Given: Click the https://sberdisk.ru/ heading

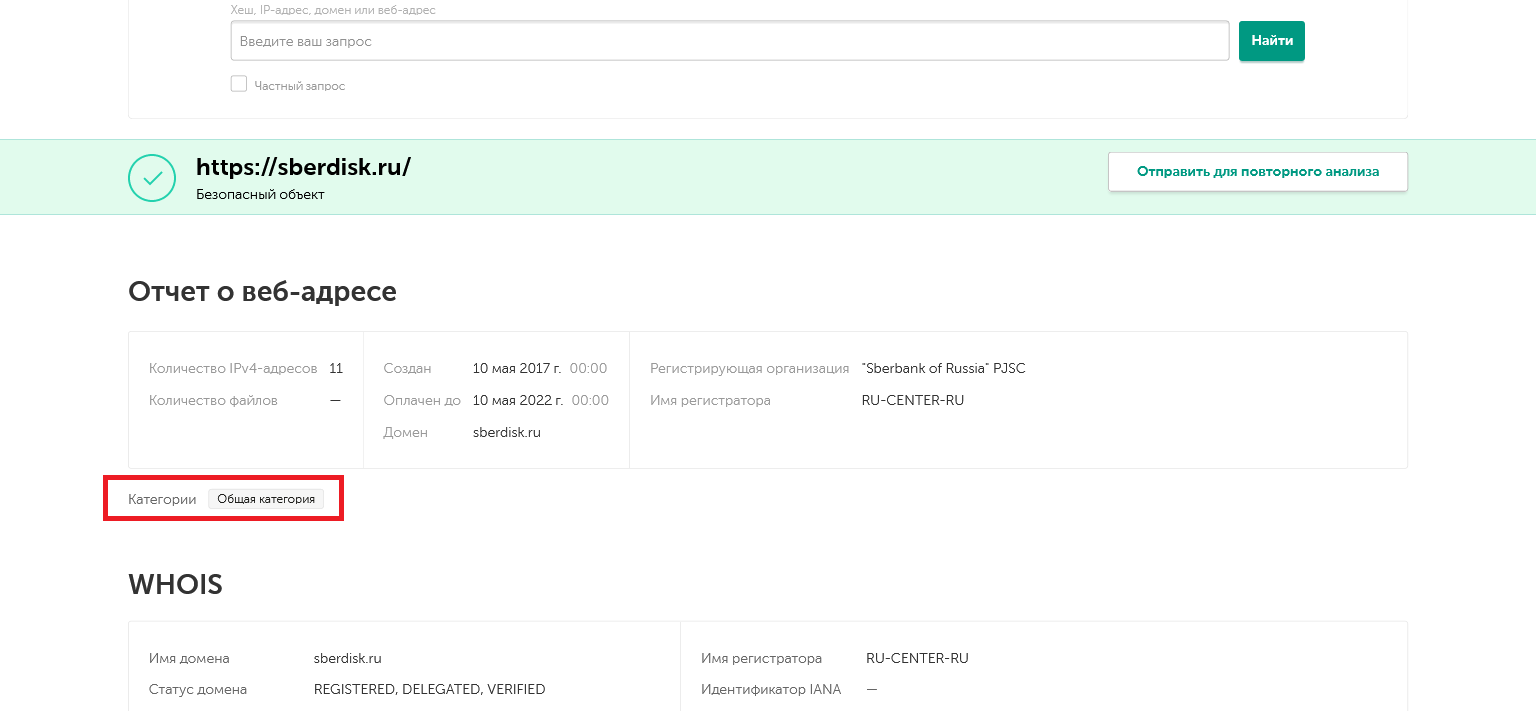Looking at the screenshot, I should 303,167.
